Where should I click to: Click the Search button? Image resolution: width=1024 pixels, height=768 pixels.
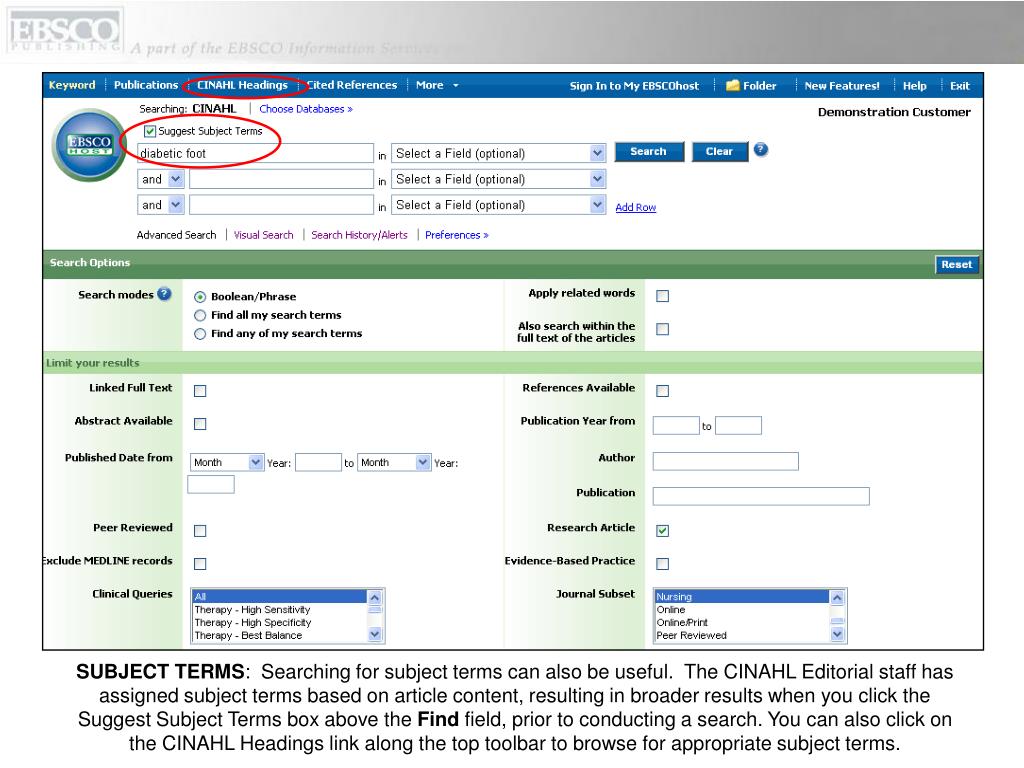tap(648, 152)
